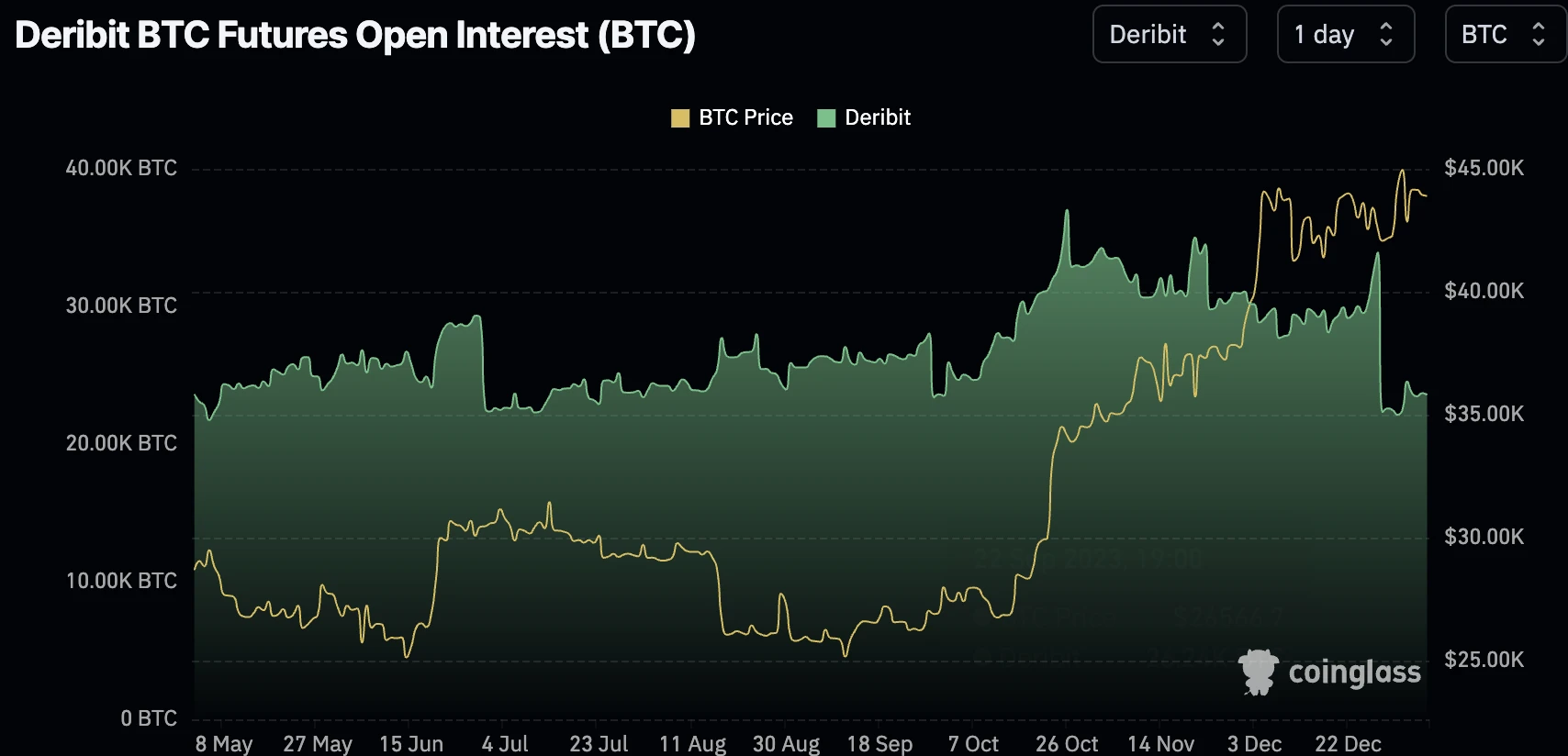
Task: Click the coinglass mascot logo icon
Action: tap(1258, 672)
